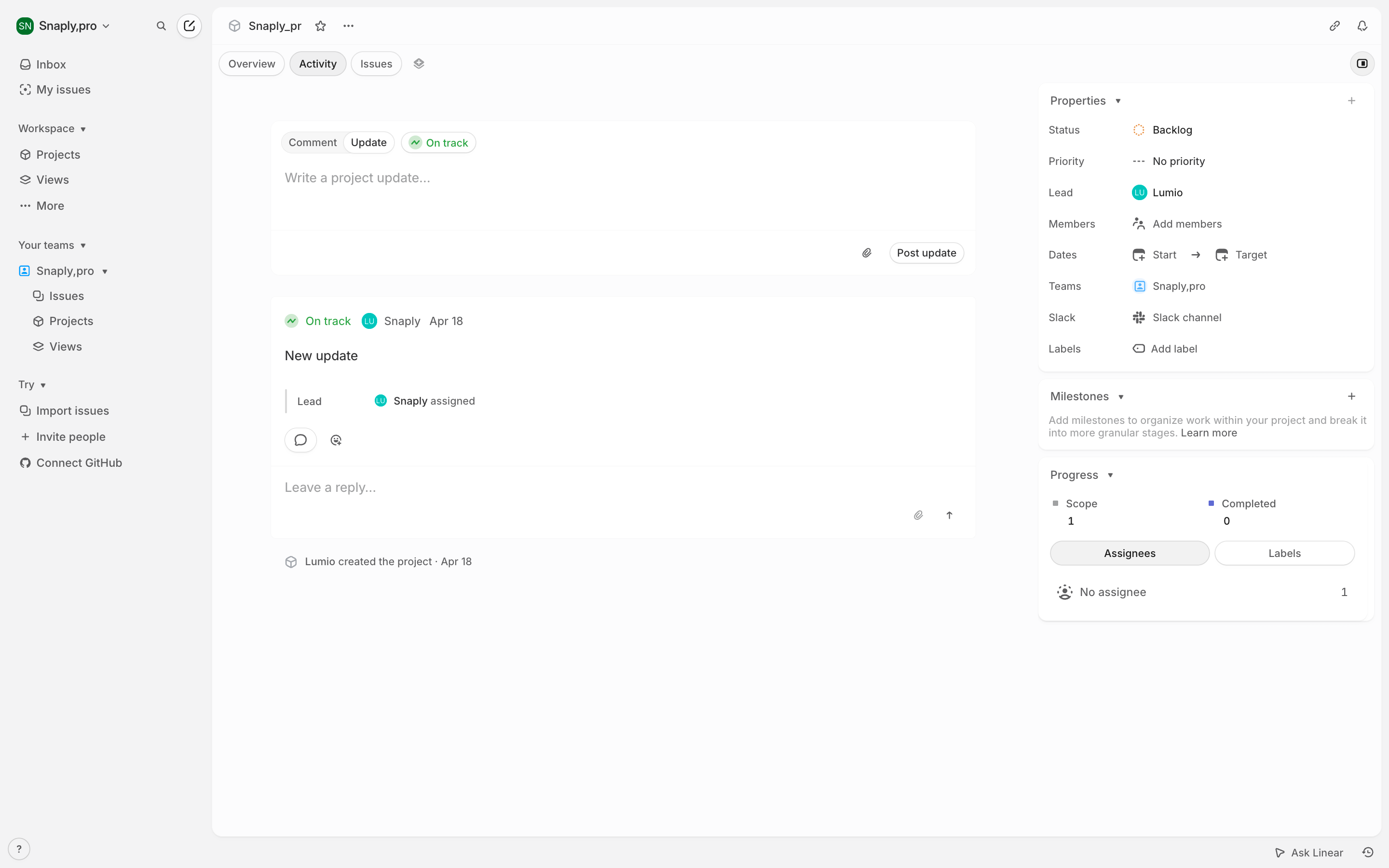The image size is (1389, 868).
Task: Change No priority setting
Action: 1169,162
